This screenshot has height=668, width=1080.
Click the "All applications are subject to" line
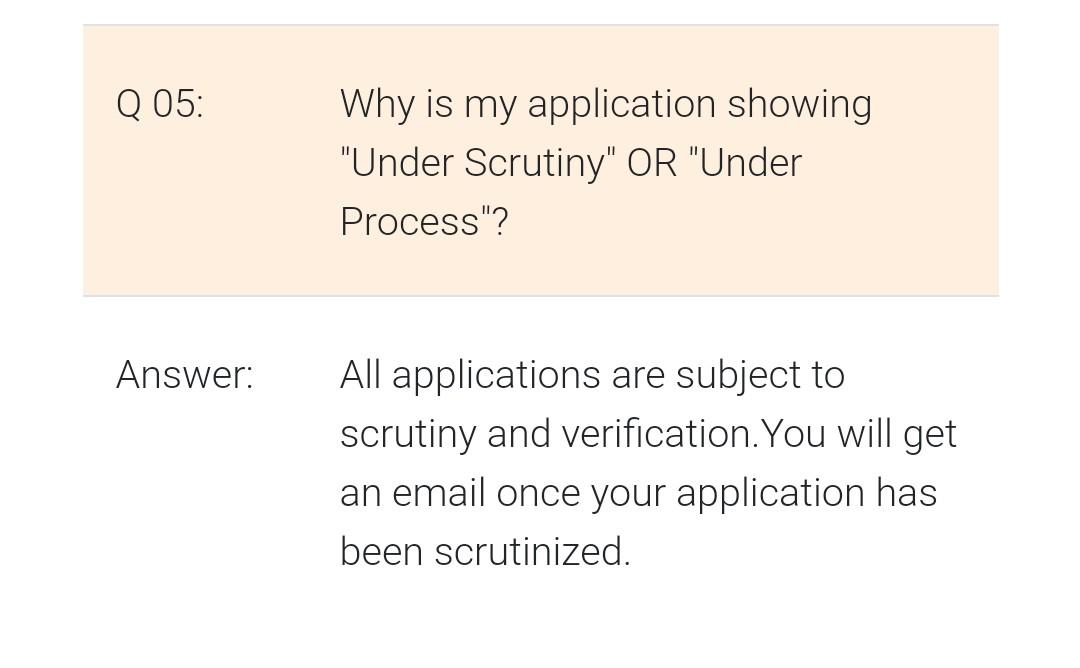point(592,375)
